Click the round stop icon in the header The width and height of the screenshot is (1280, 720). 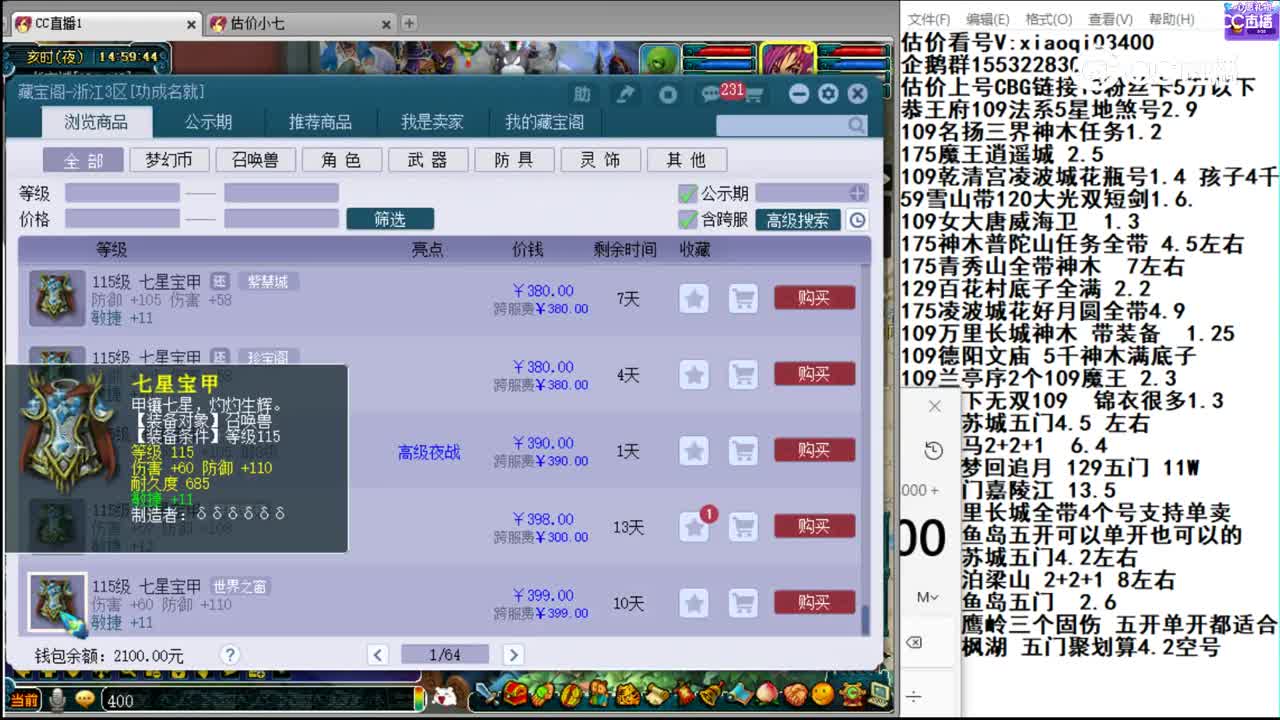coord(668,94)
